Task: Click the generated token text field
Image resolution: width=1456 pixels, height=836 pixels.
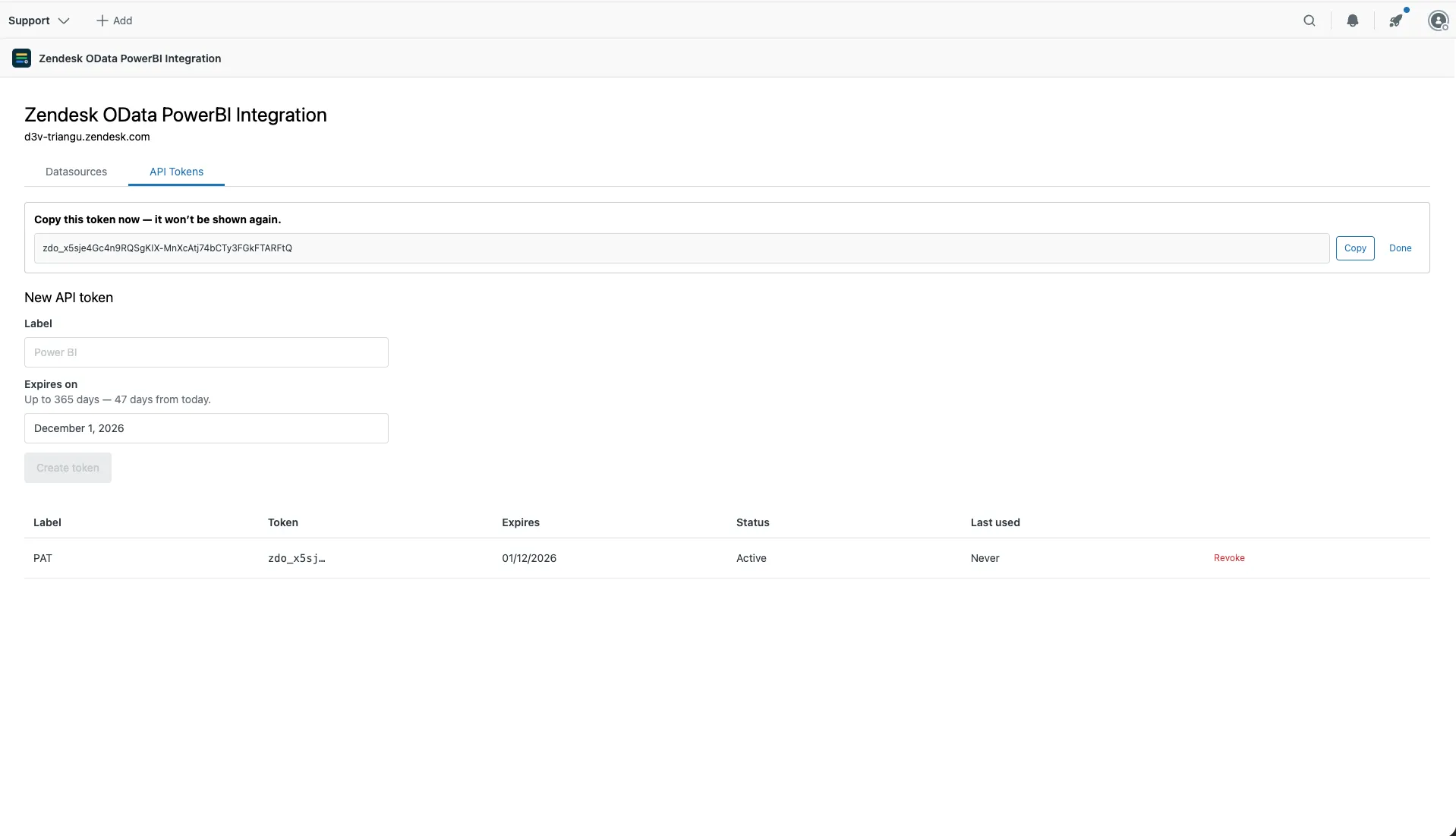Action: 682,248
